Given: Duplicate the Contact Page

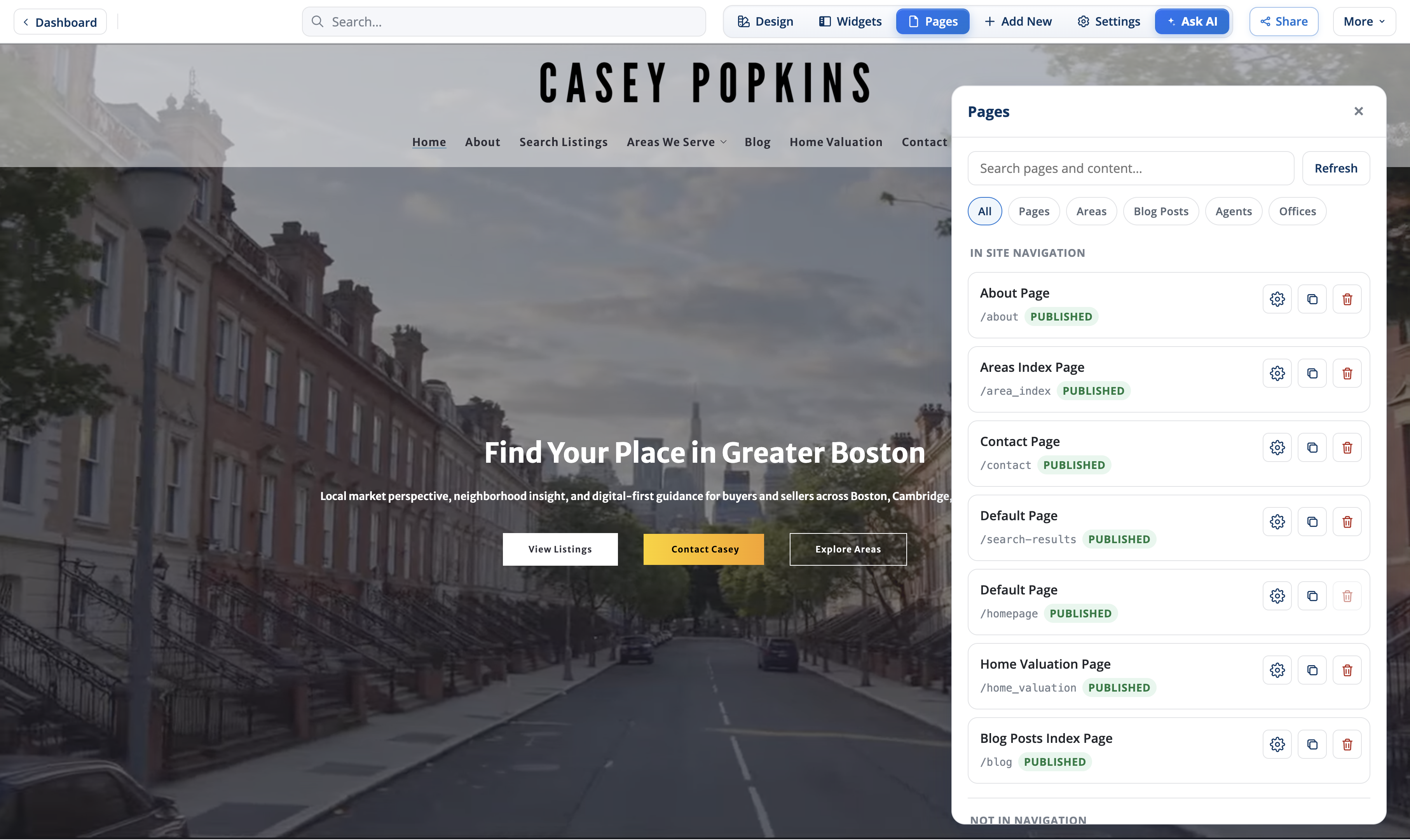Looking at the screenshot, I should pos(1312,447).
